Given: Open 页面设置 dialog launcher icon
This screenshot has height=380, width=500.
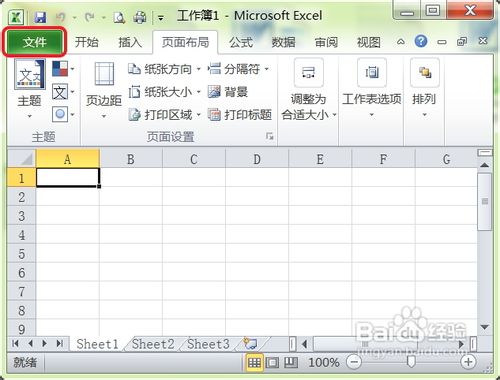Looking at the screenshot, I should 269,136.
